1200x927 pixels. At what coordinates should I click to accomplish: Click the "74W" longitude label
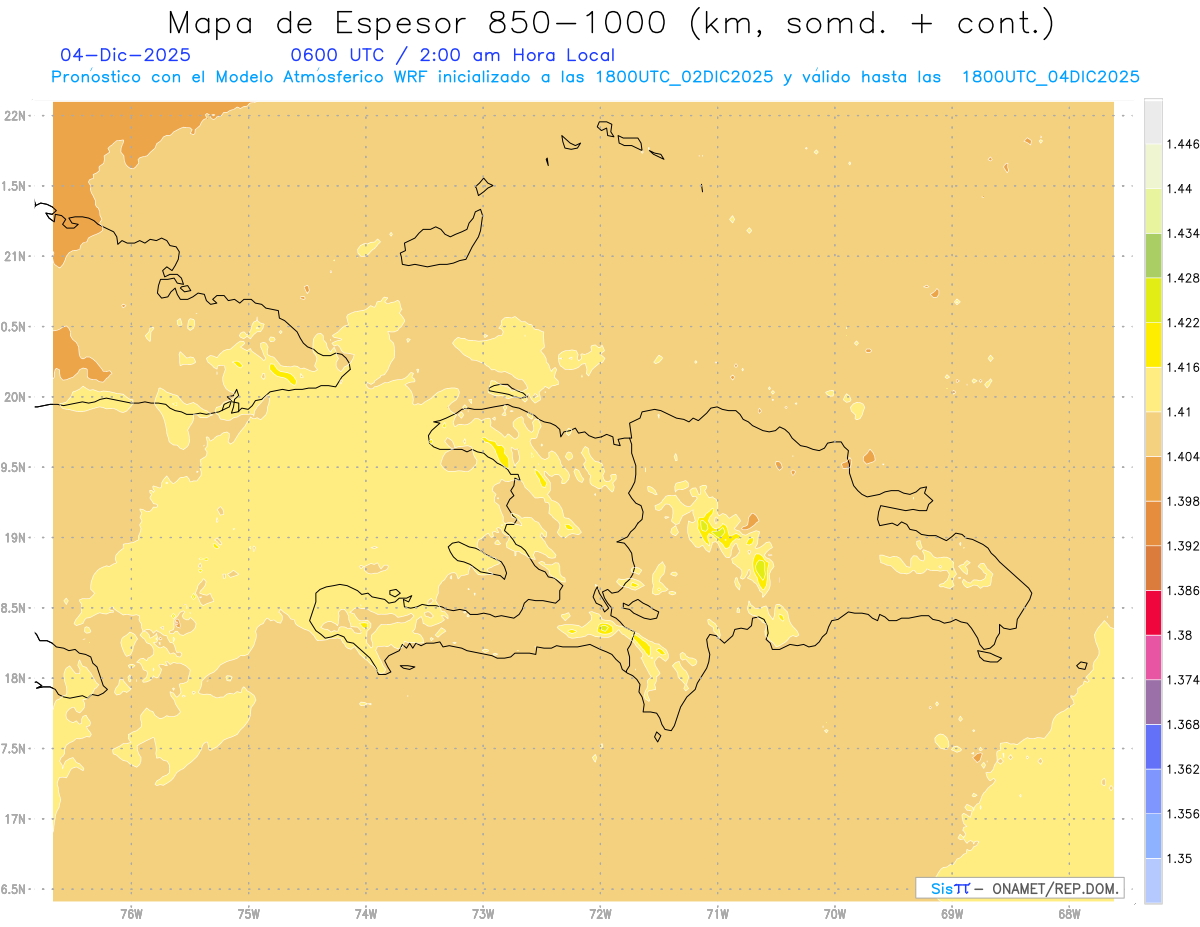point(366,914)
